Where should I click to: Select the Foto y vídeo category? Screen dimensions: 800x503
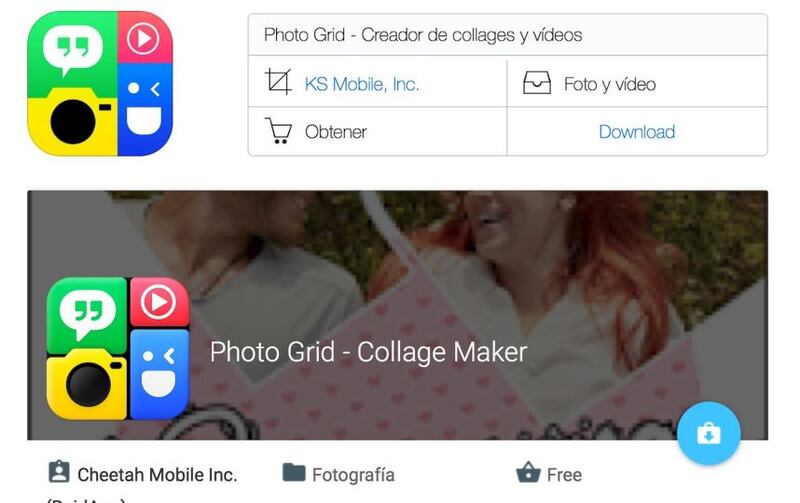pyautogui.click(x=610, y=84)
